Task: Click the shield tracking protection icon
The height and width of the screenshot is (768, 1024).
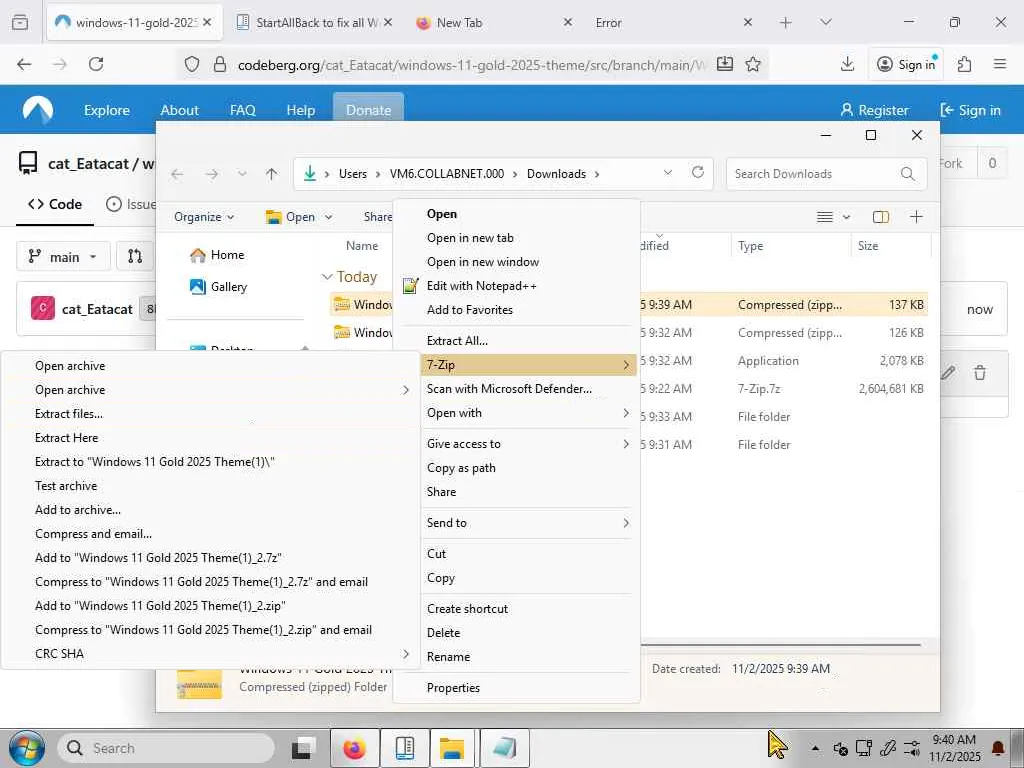Action: click(191, 64)
